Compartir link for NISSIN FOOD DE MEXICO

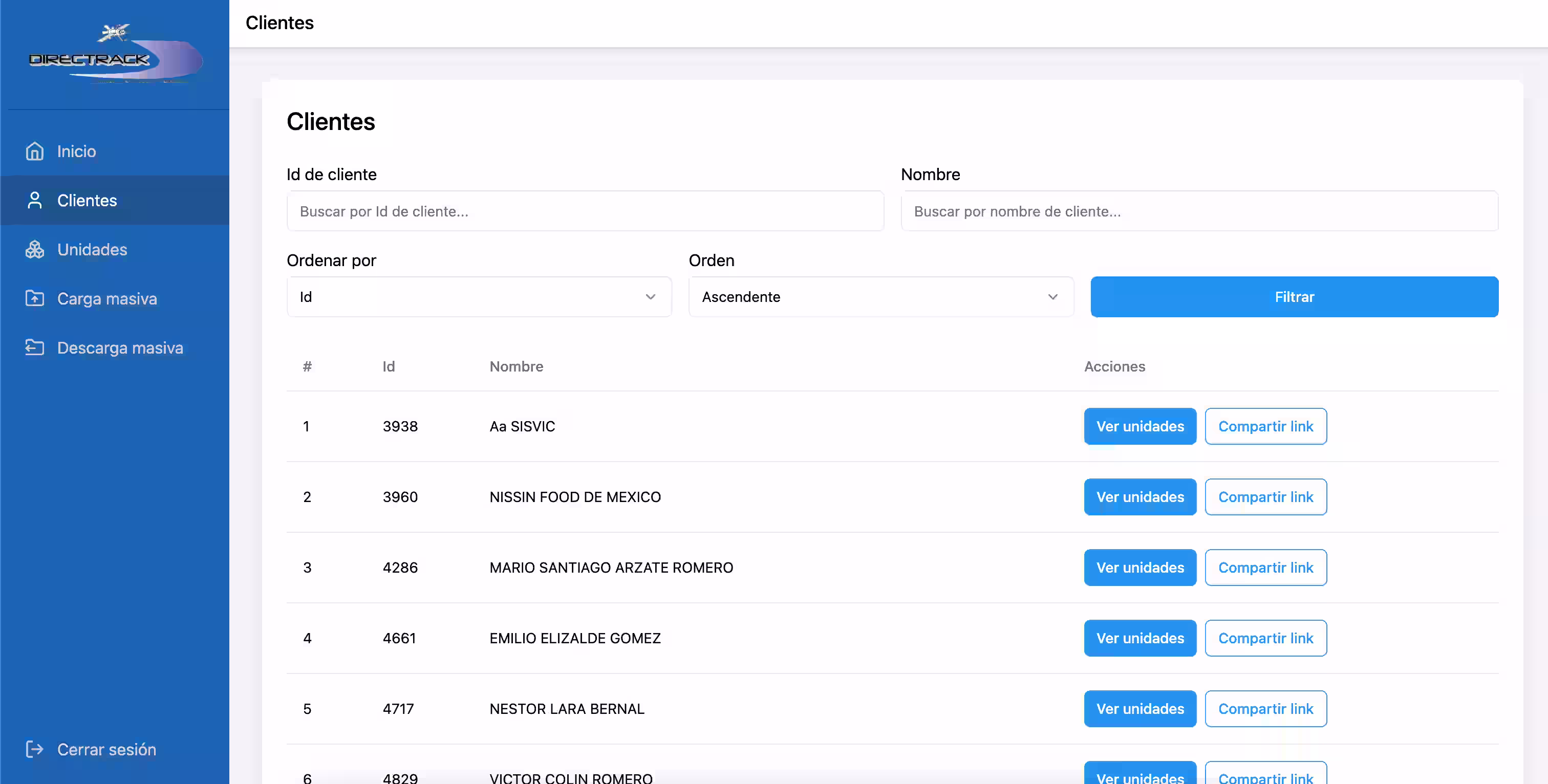(1265, 497)
